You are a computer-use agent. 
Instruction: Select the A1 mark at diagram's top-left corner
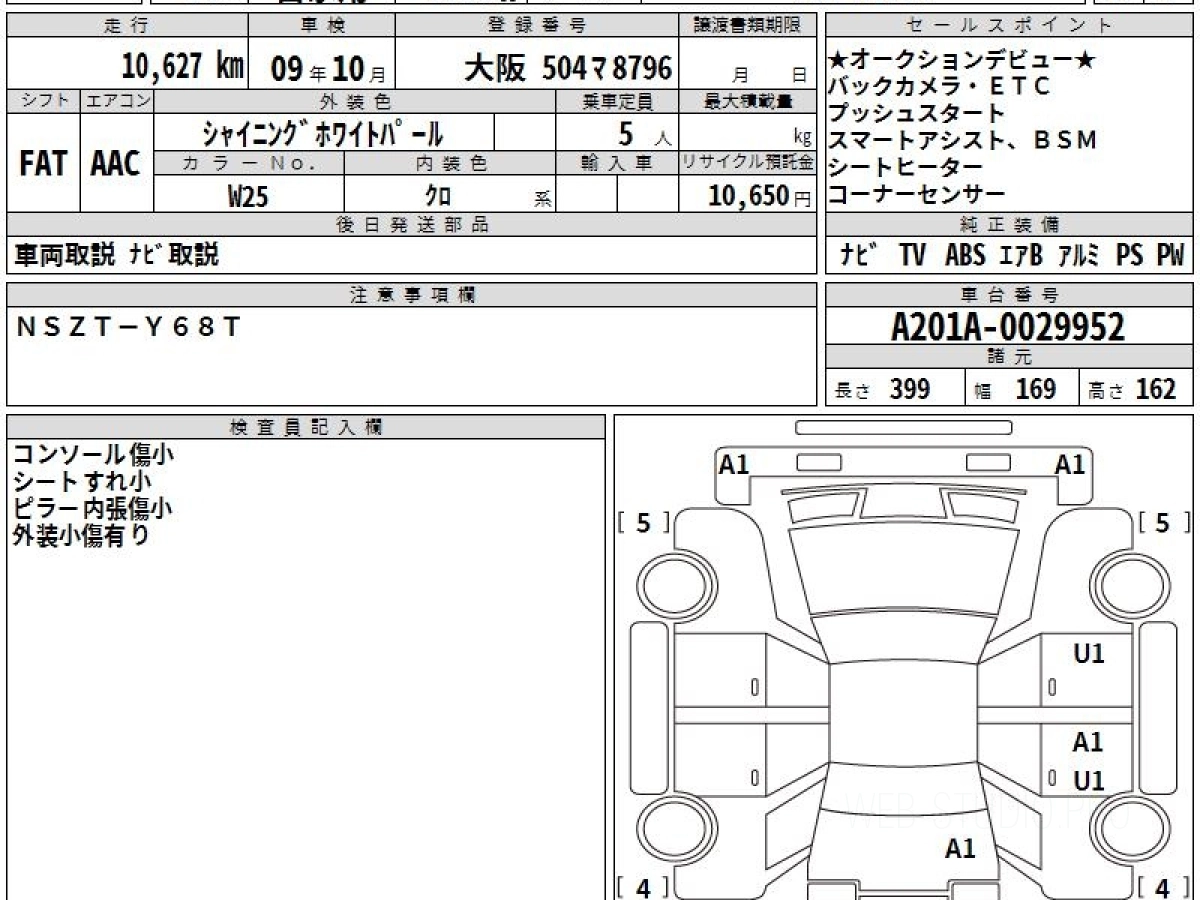(x=734, y=465)
